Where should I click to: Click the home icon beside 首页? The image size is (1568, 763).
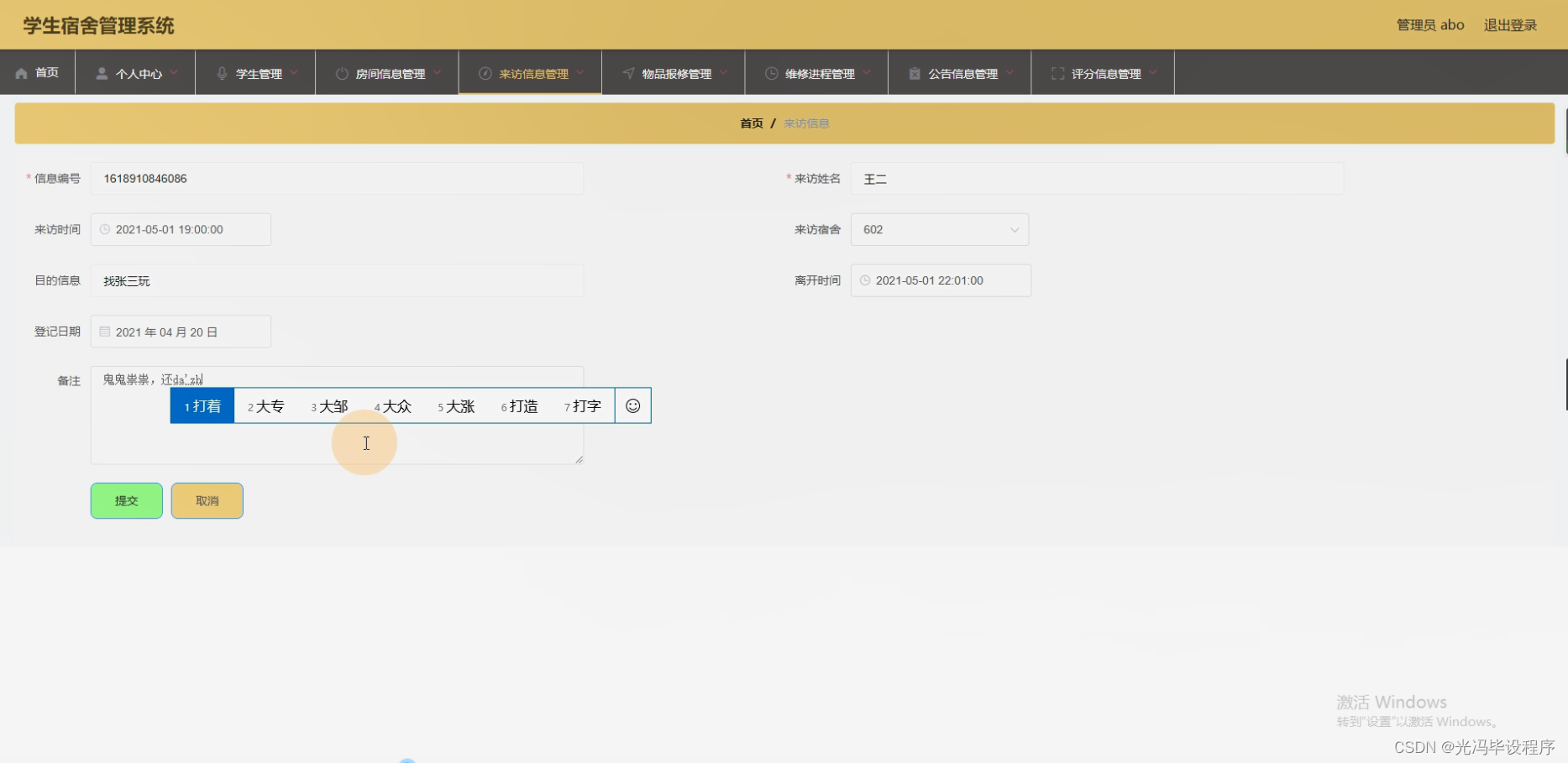(x=20, y=72)
